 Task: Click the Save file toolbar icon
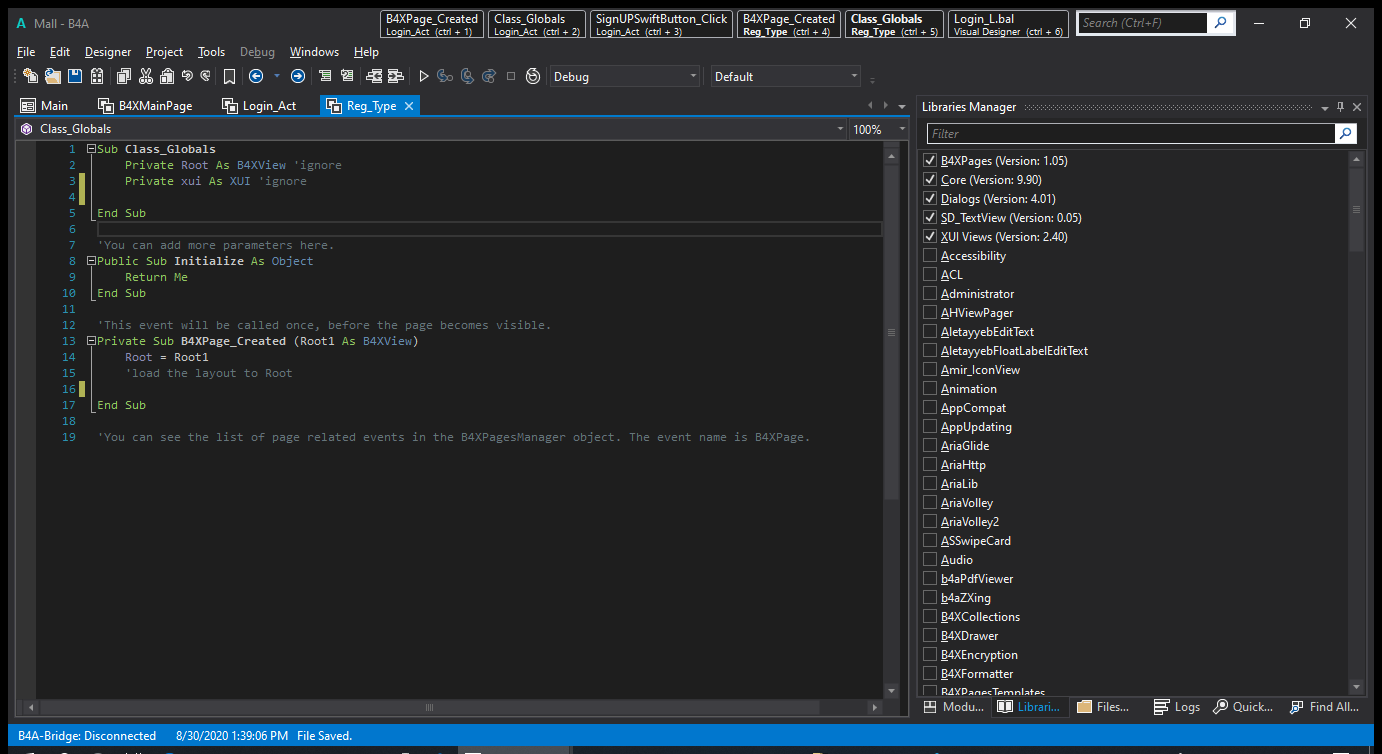pyautogui.click(x=75, y=76)
